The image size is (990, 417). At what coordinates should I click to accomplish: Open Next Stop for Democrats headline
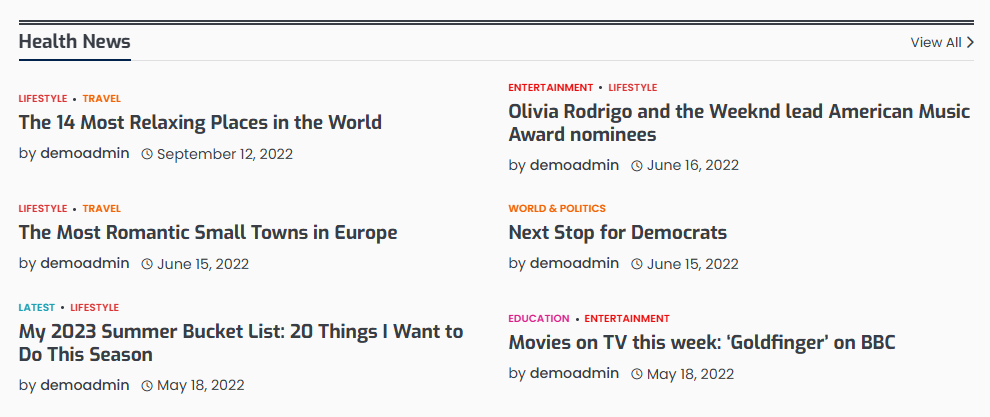[x=617, y=233]
